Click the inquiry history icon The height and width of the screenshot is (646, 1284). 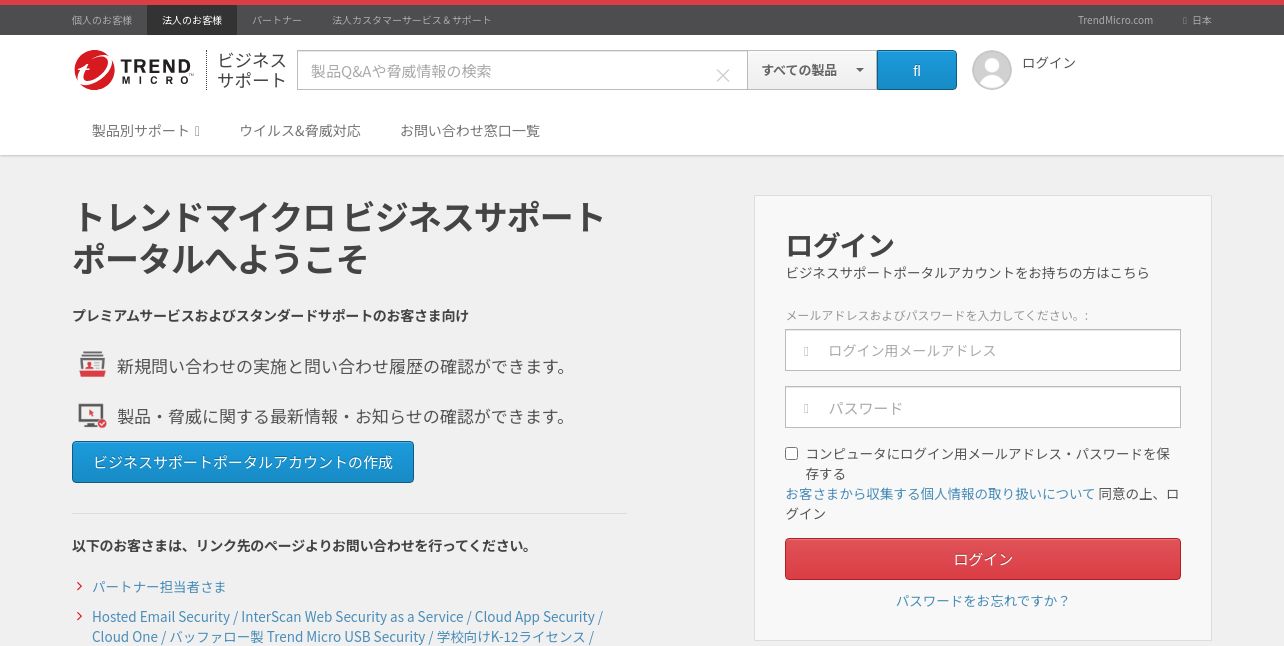click(x=92, y=364)
